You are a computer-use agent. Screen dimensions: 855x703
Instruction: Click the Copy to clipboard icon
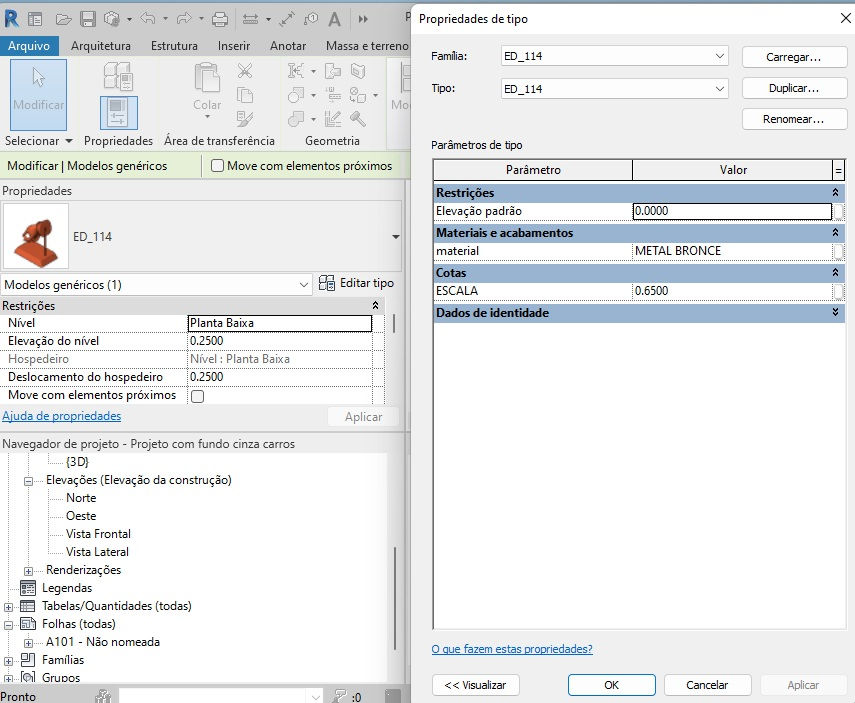(x=245, y=95)
